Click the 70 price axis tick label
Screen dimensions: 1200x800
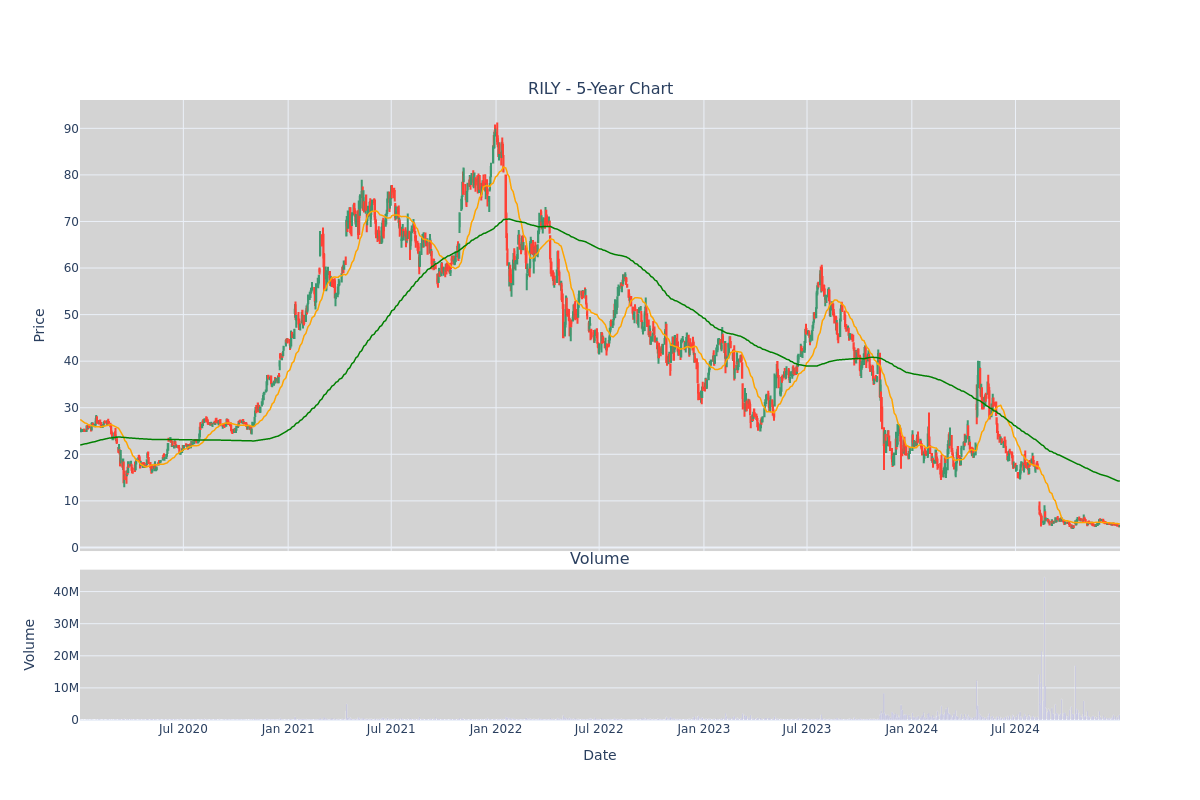[72, 222]
